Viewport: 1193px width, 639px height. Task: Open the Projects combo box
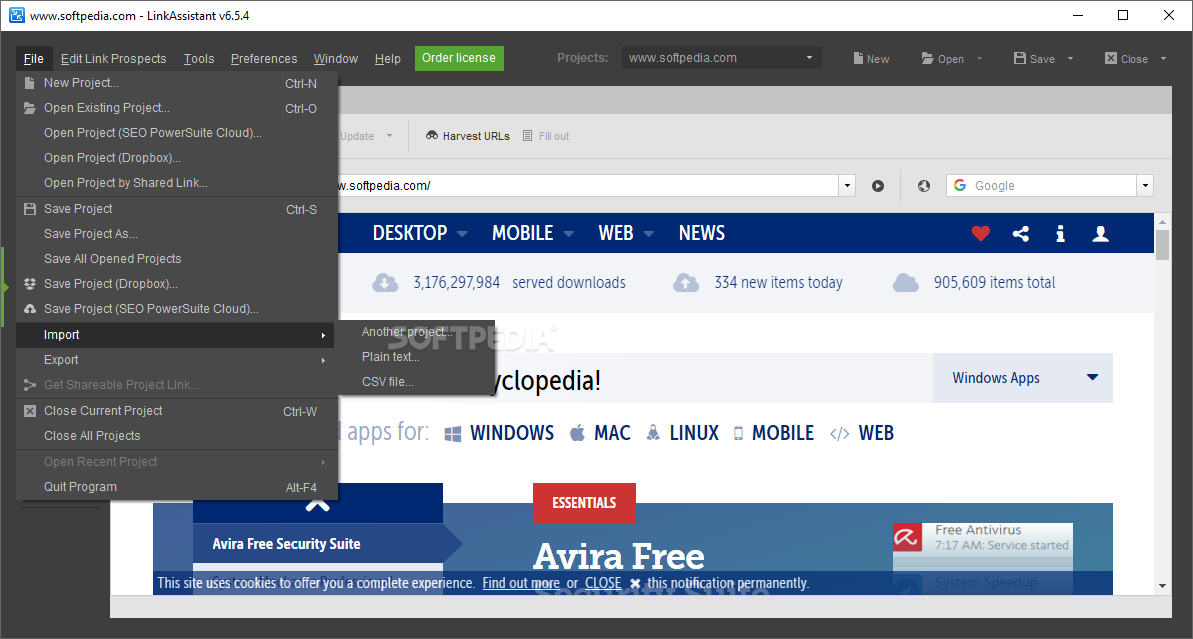click(721, 58)
